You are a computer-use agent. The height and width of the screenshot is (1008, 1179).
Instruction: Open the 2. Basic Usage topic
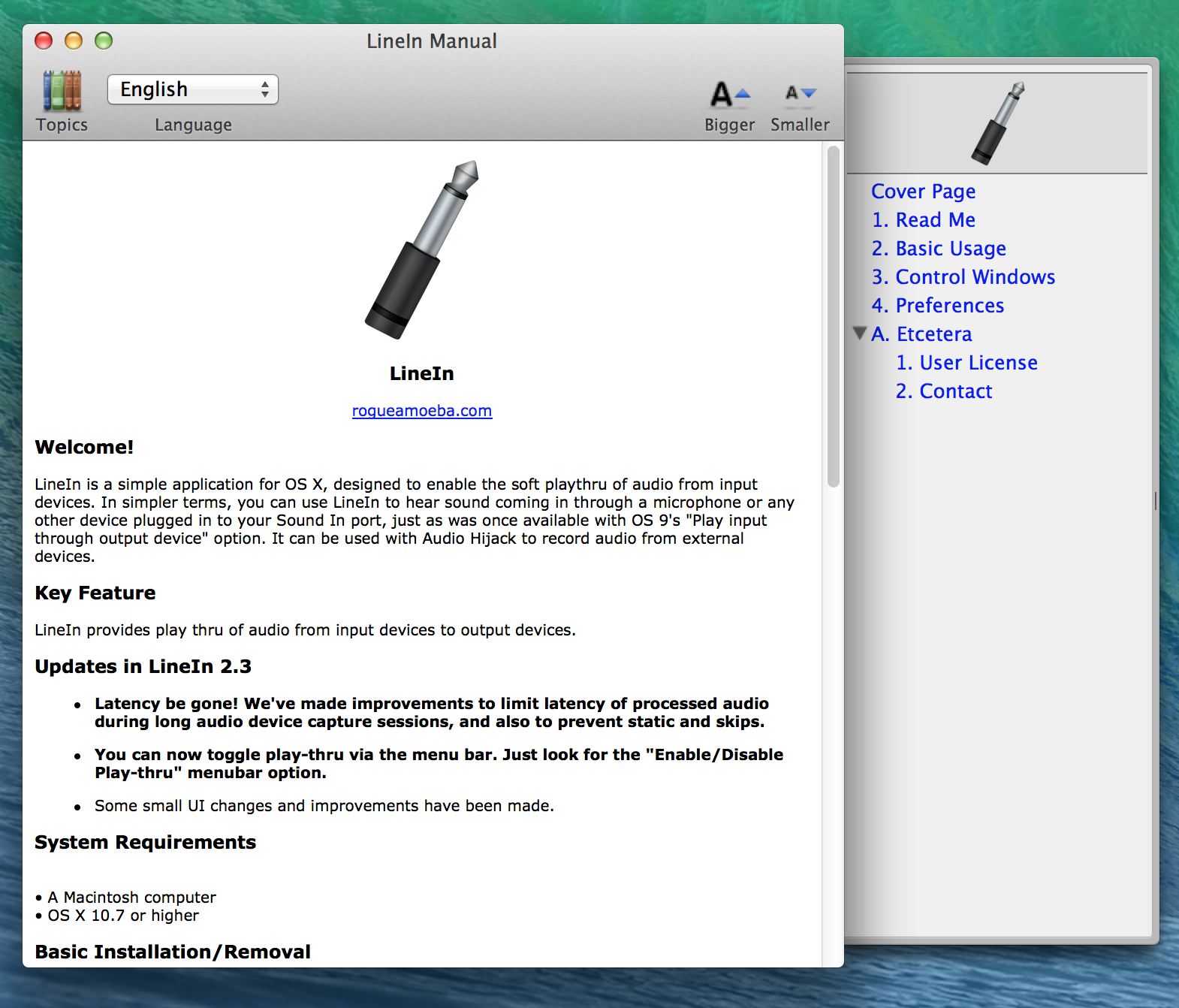[x=939, y=249]
